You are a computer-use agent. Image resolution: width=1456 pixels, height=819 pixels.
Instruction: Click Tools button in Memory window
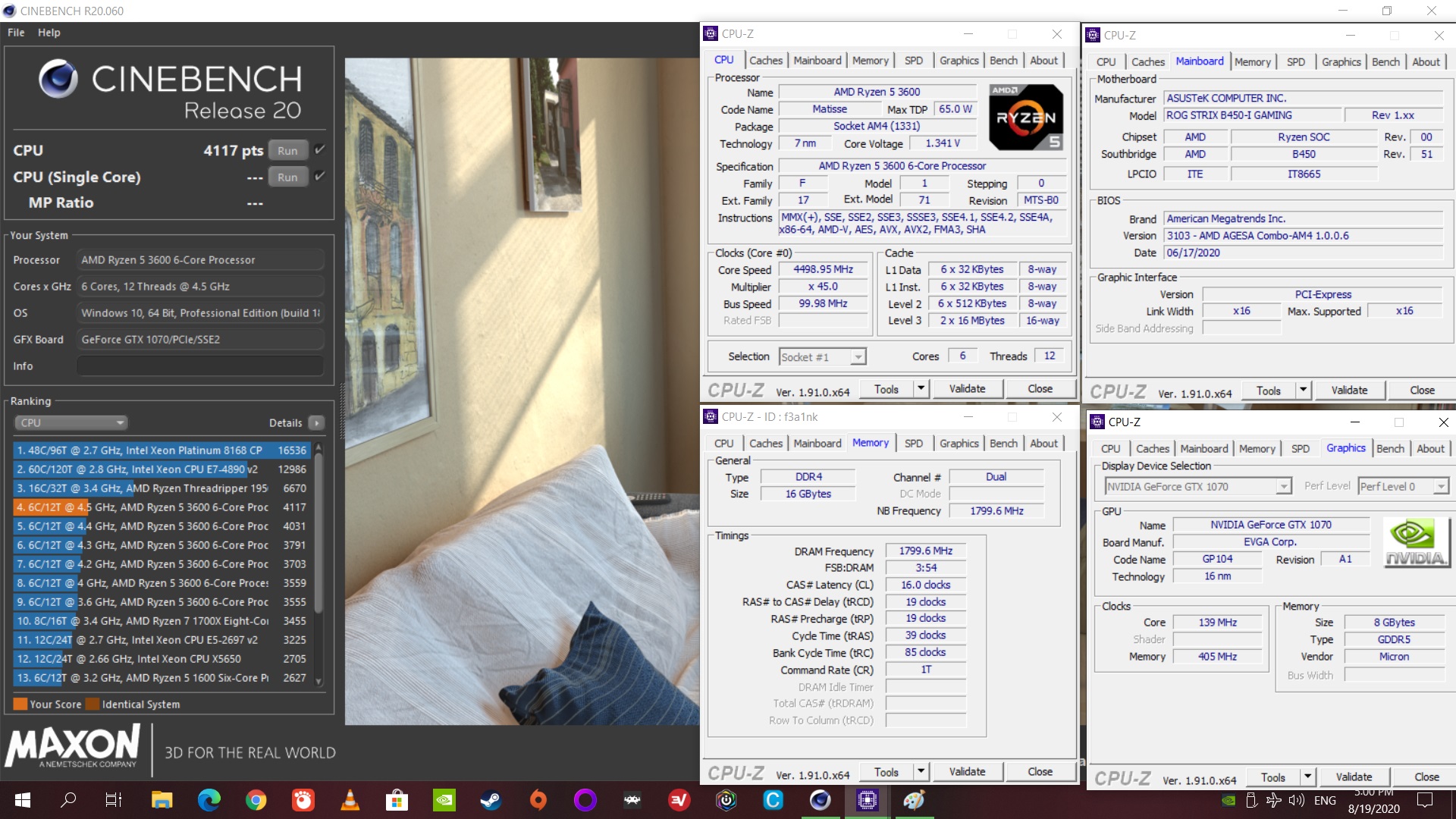point(886,772)
